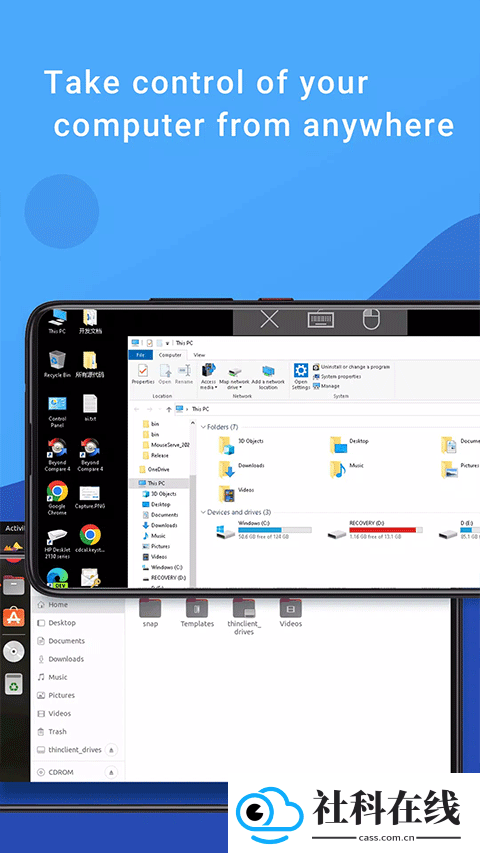Viewport: 480px width, 853px height.
Task: Open the This PC desktop shortcut
Action: tap(57, 321)
